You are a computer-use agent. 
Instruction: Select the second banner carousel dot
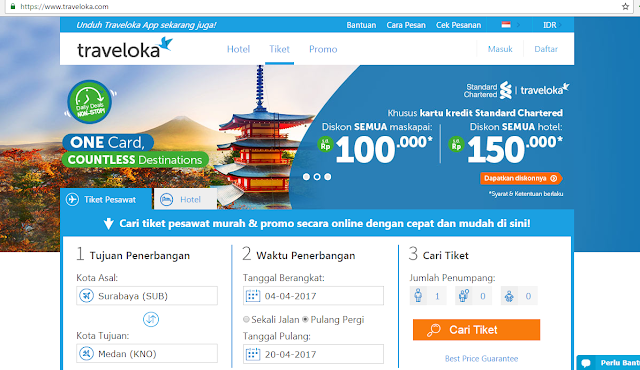[317, 177]
